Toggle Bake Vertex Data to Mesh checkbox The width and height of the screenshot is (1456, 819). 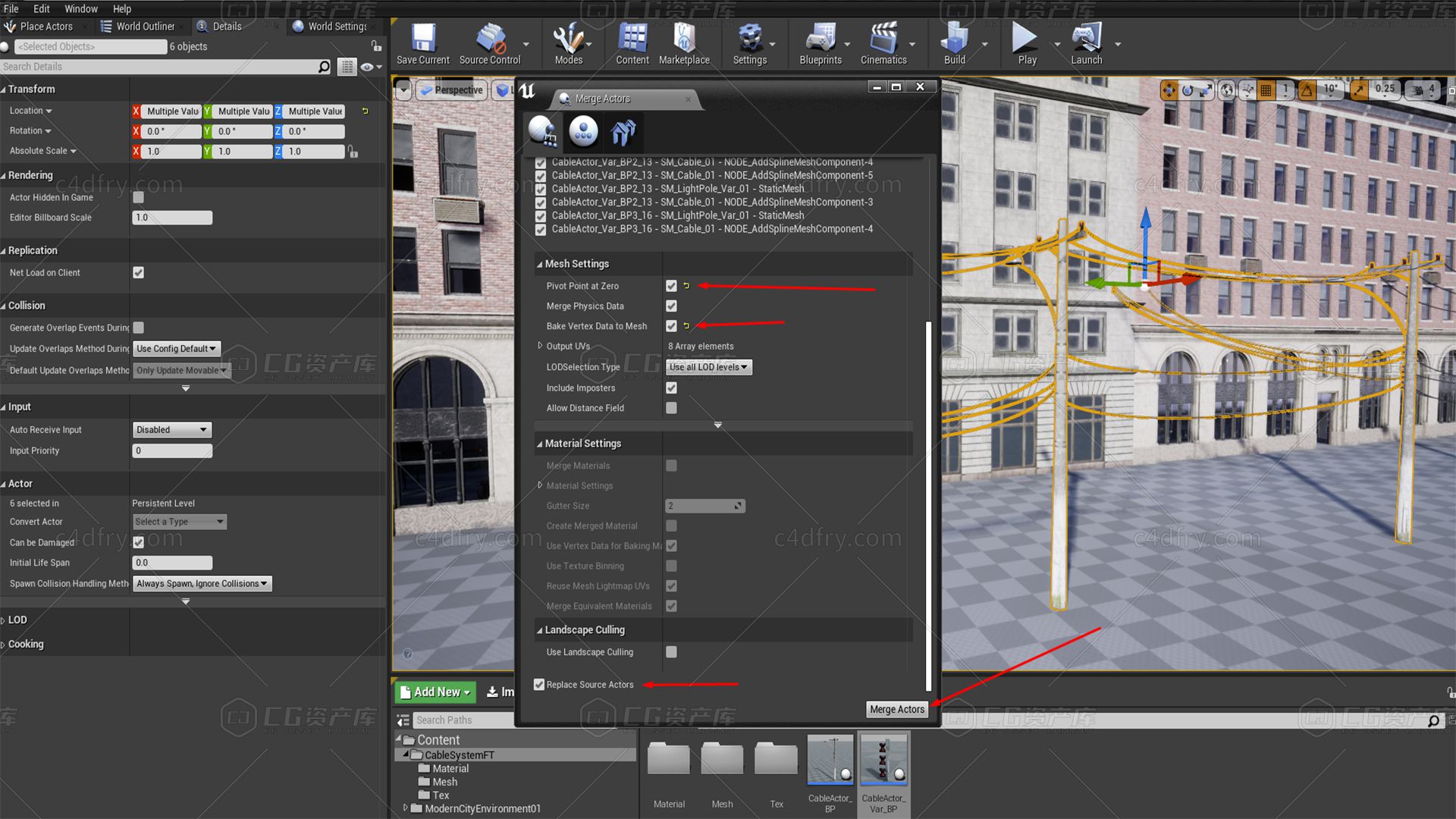tap(671, 326)
